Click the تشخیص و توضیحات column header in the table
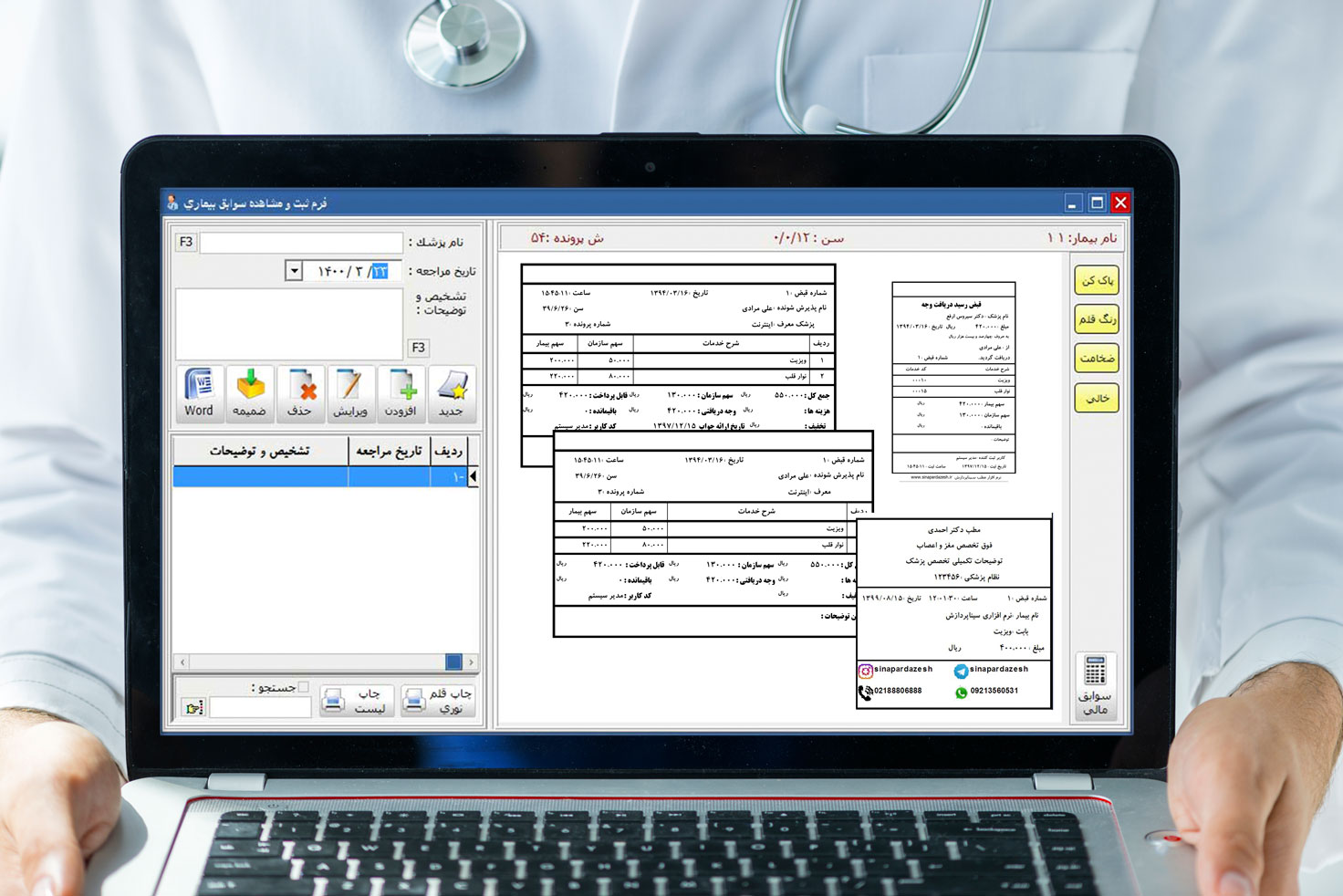This screenshot has height=896, width=1343. click(x=260, y=451)
